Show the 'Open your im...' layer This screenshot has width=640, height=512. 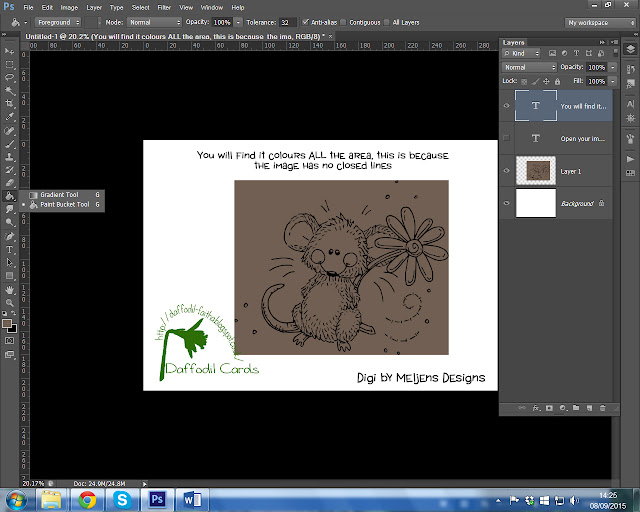(507, 138)
